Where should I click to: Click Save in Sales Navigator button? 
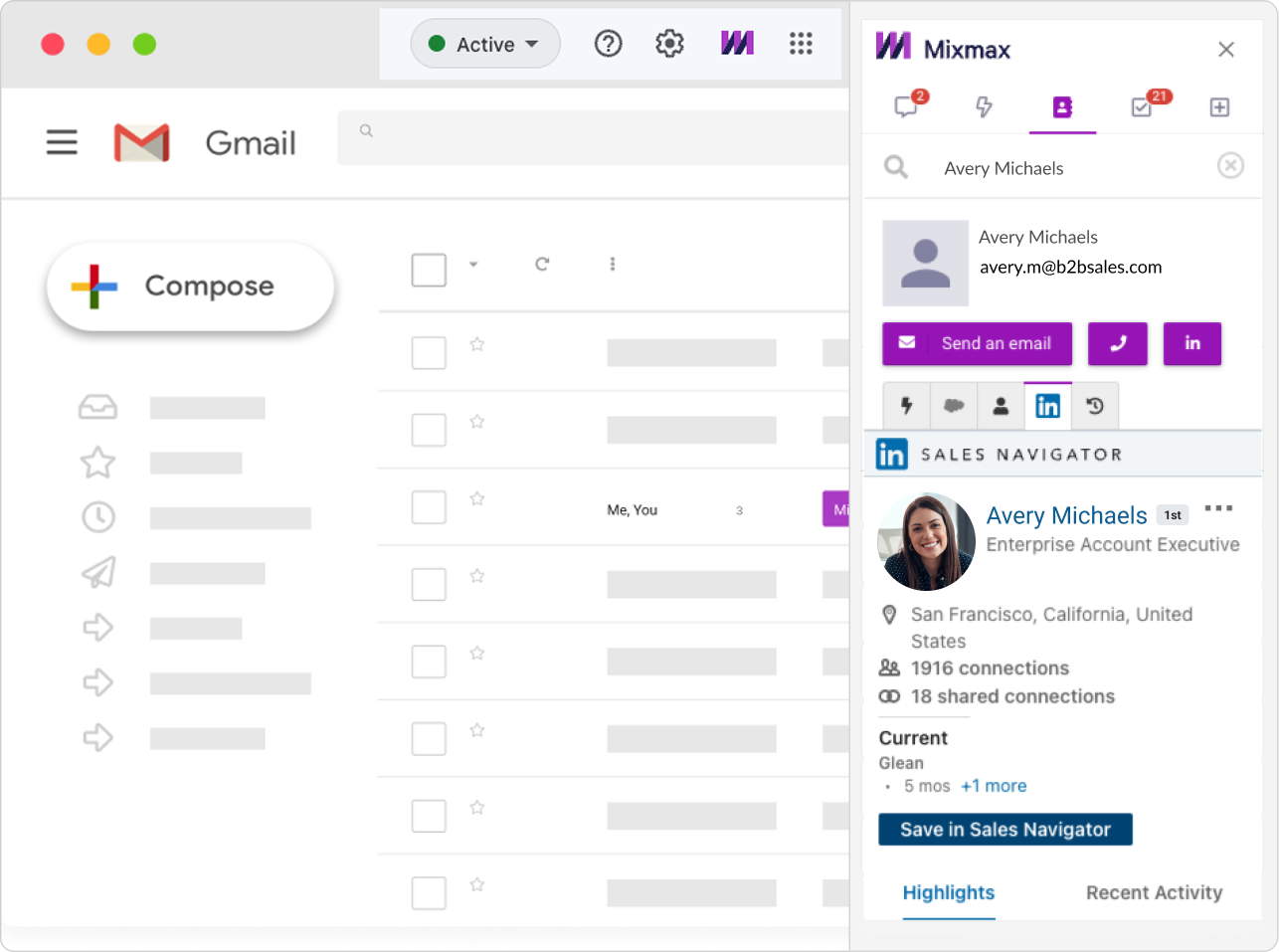coord(1005,830)
